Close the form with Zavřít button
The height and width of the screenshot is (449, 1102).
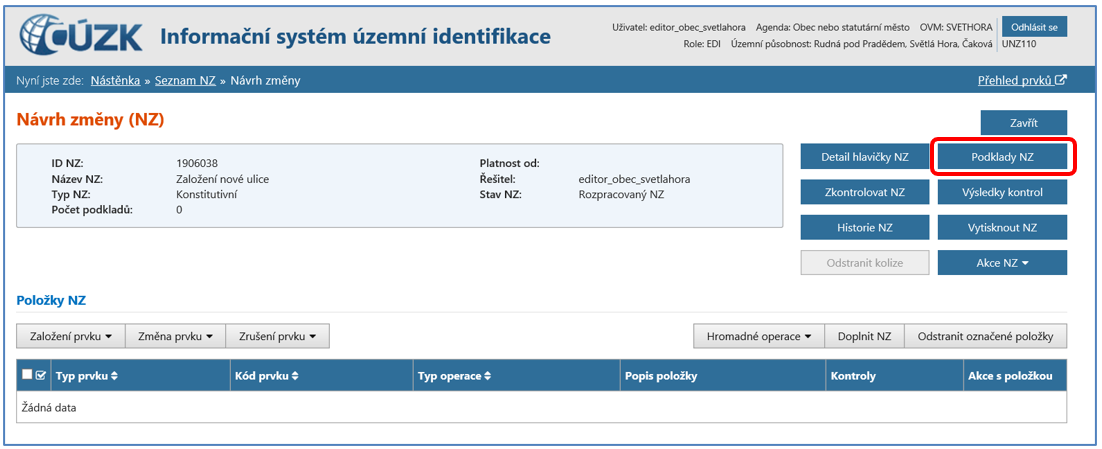point(1023,123)
